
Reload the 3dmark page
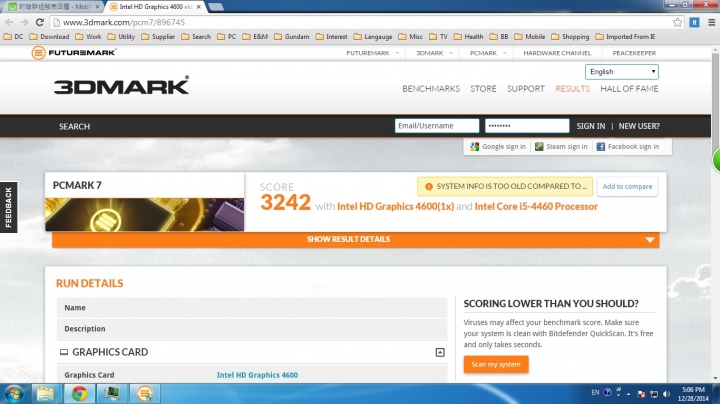click(x=40, y=22)
